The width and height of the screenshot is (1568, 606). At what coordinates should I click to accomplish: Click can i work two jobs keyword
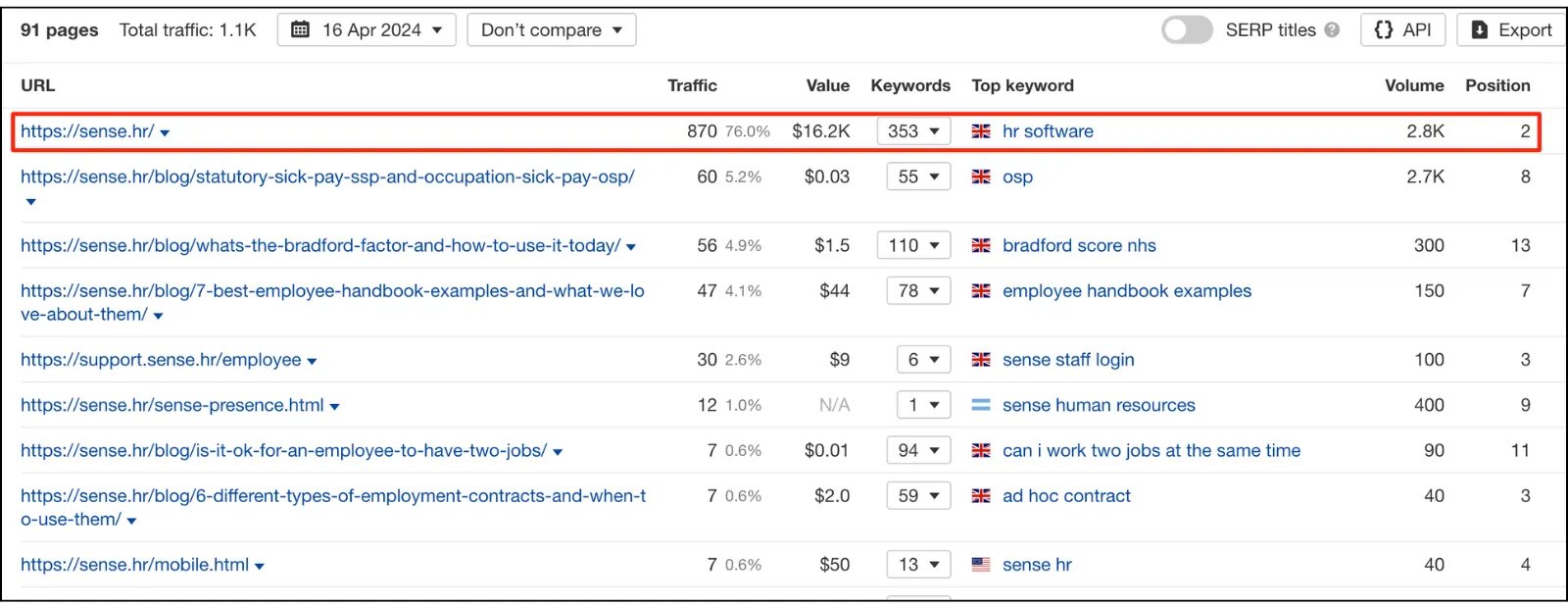click(1151, 451)
